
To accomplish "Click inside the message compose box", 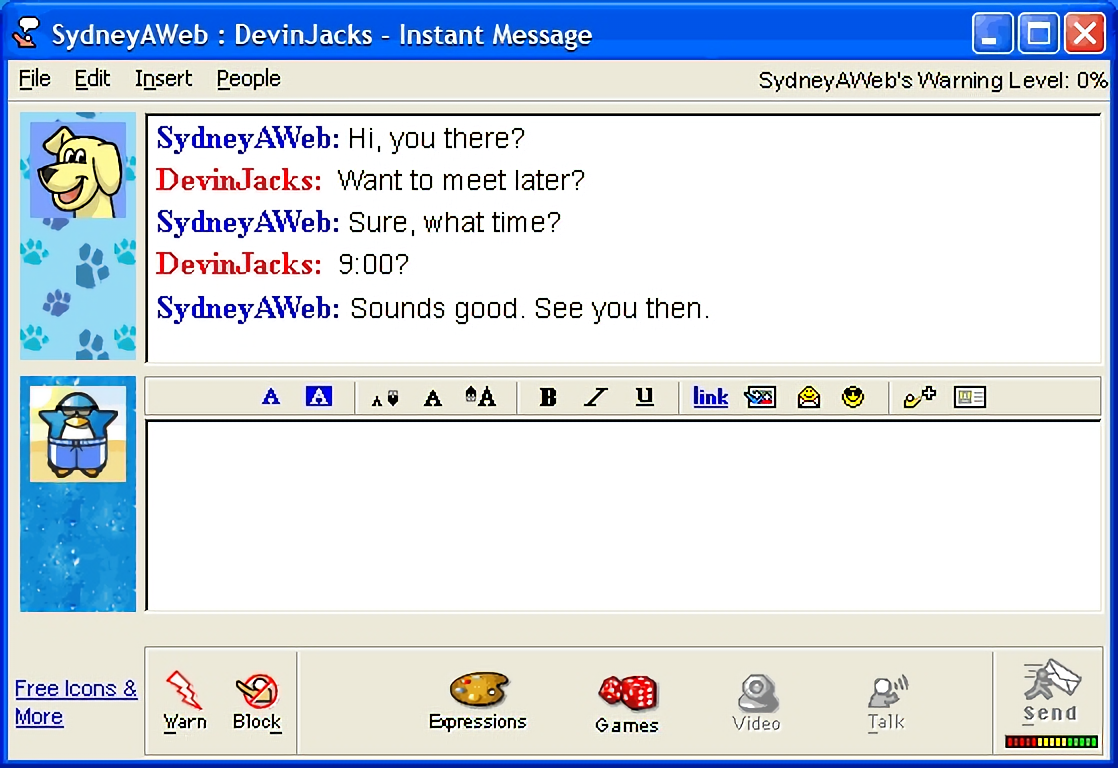I will (624, 516).
